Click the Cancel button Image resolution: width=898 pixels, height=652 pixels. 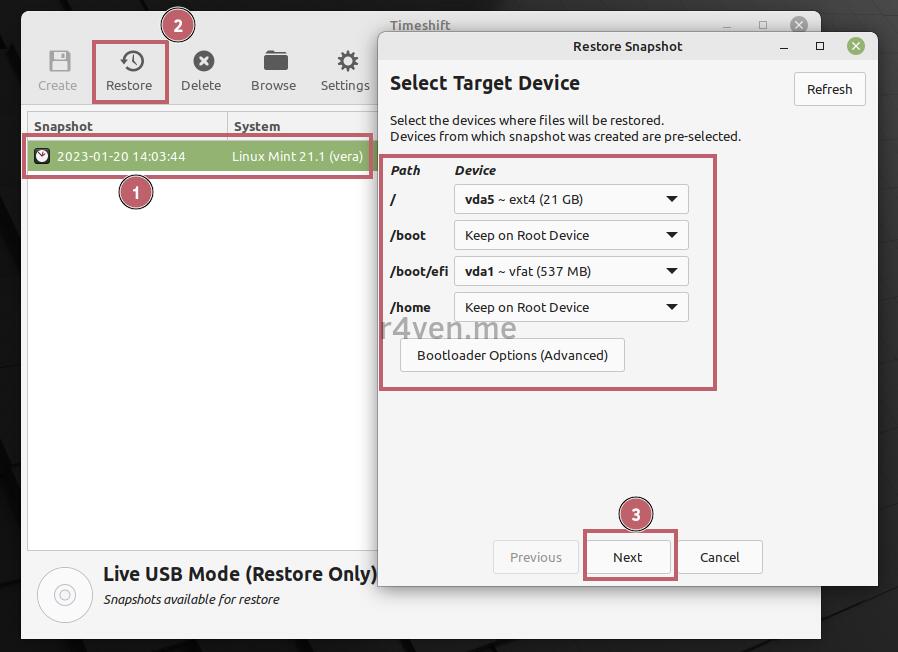[x=720, y=557]
